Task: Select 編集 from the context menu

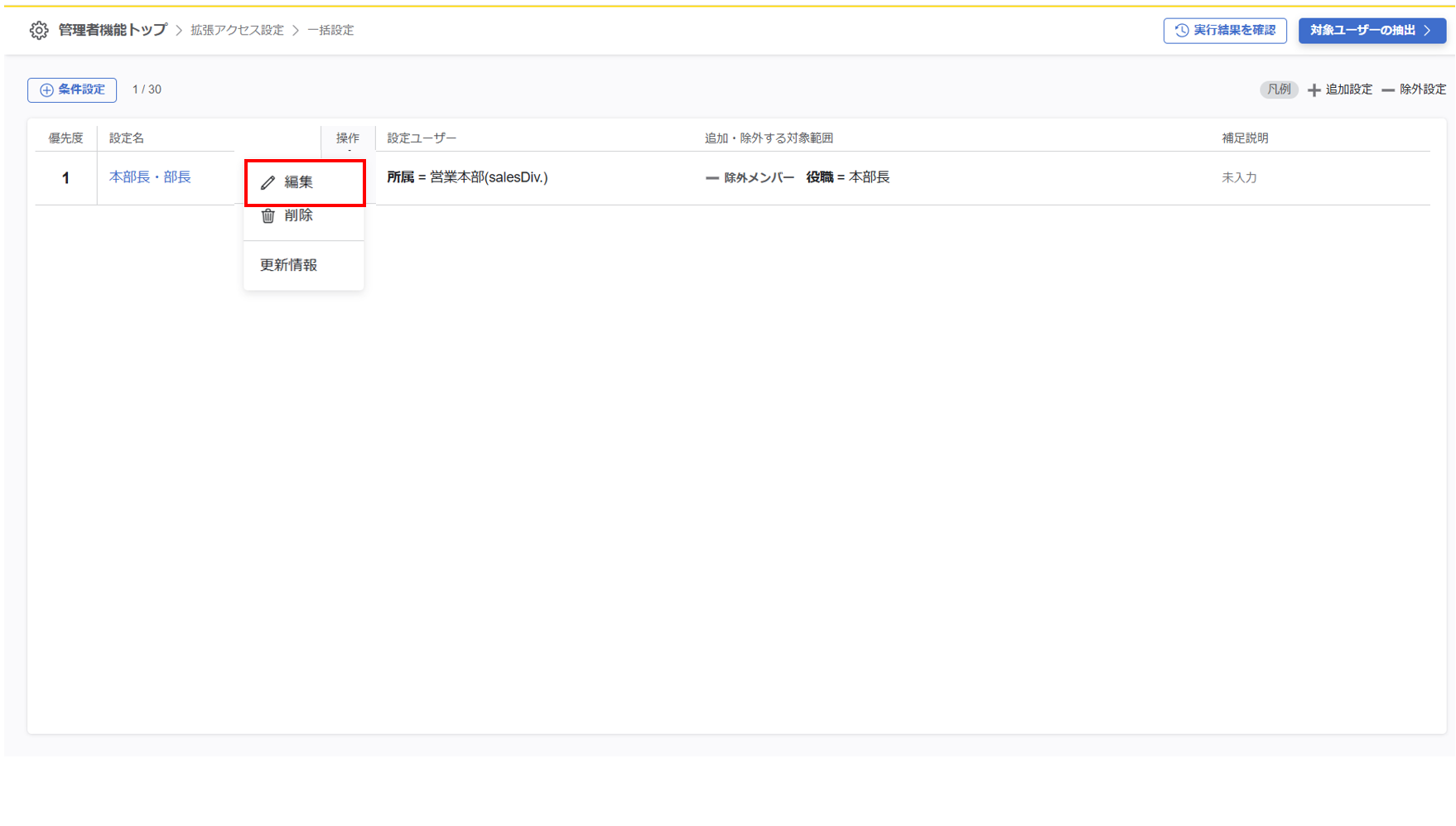Action: (x=305, y=182)
